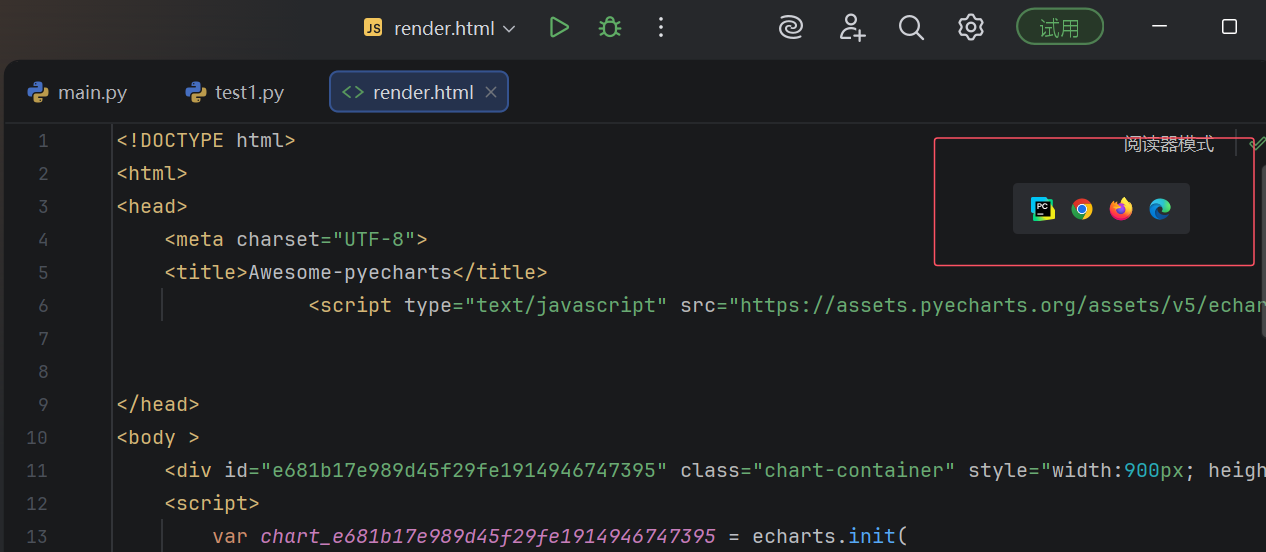Click the <script> tag on line 12
Viewport: 1266px width, 552px height.
tap(212, 503)
